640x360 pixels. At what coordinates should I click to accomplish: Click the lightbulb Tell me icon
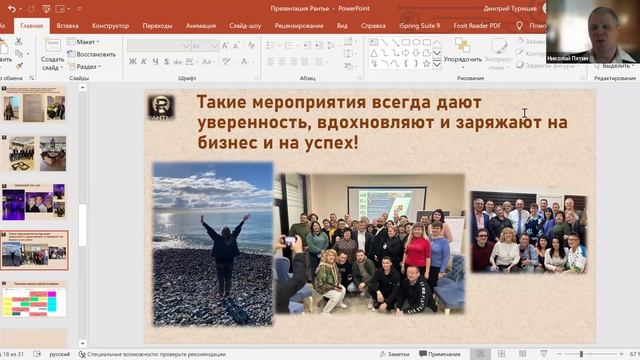519,26
